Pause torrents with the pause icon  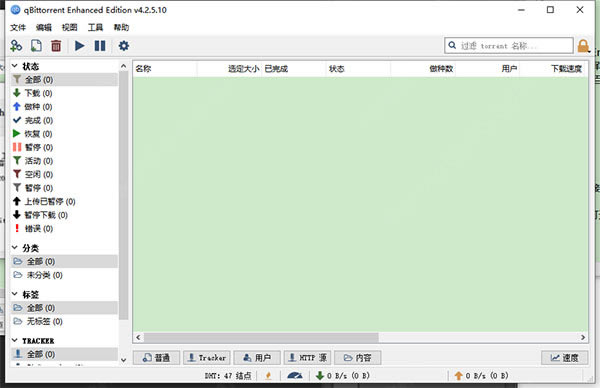tap(100, 46)
